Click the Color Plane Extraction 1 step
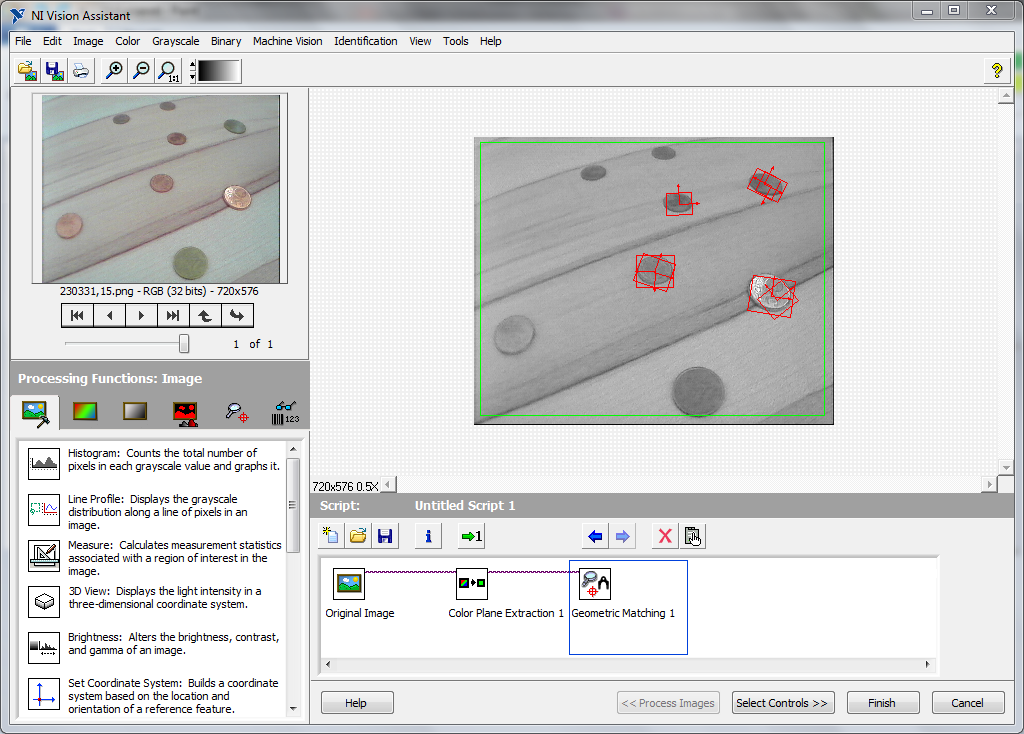Viewport: 1024px width, 734px height. 472,583
